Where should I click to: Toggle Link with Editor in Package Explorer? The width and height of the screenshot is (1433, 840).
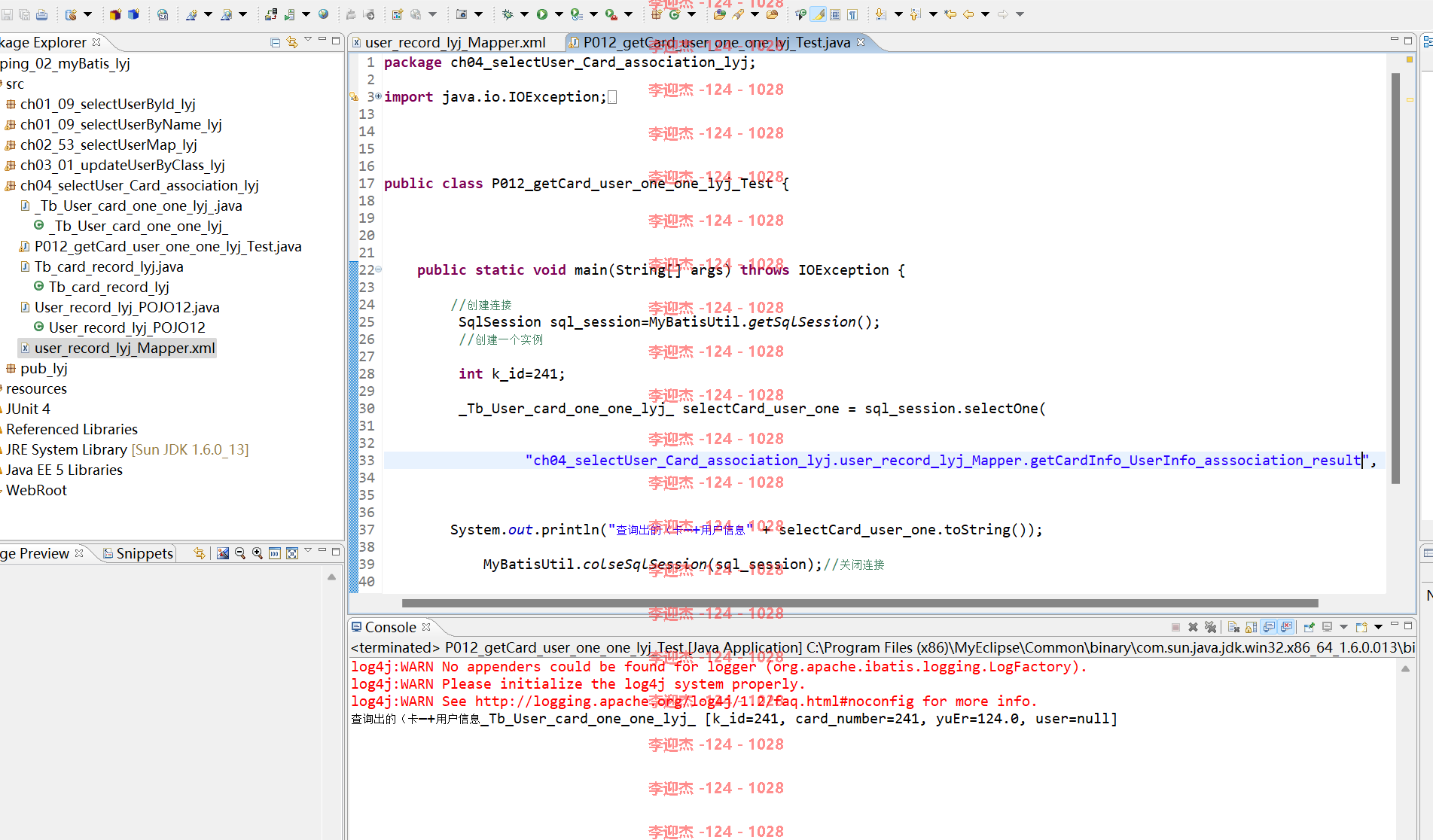[x=292, y=42]
